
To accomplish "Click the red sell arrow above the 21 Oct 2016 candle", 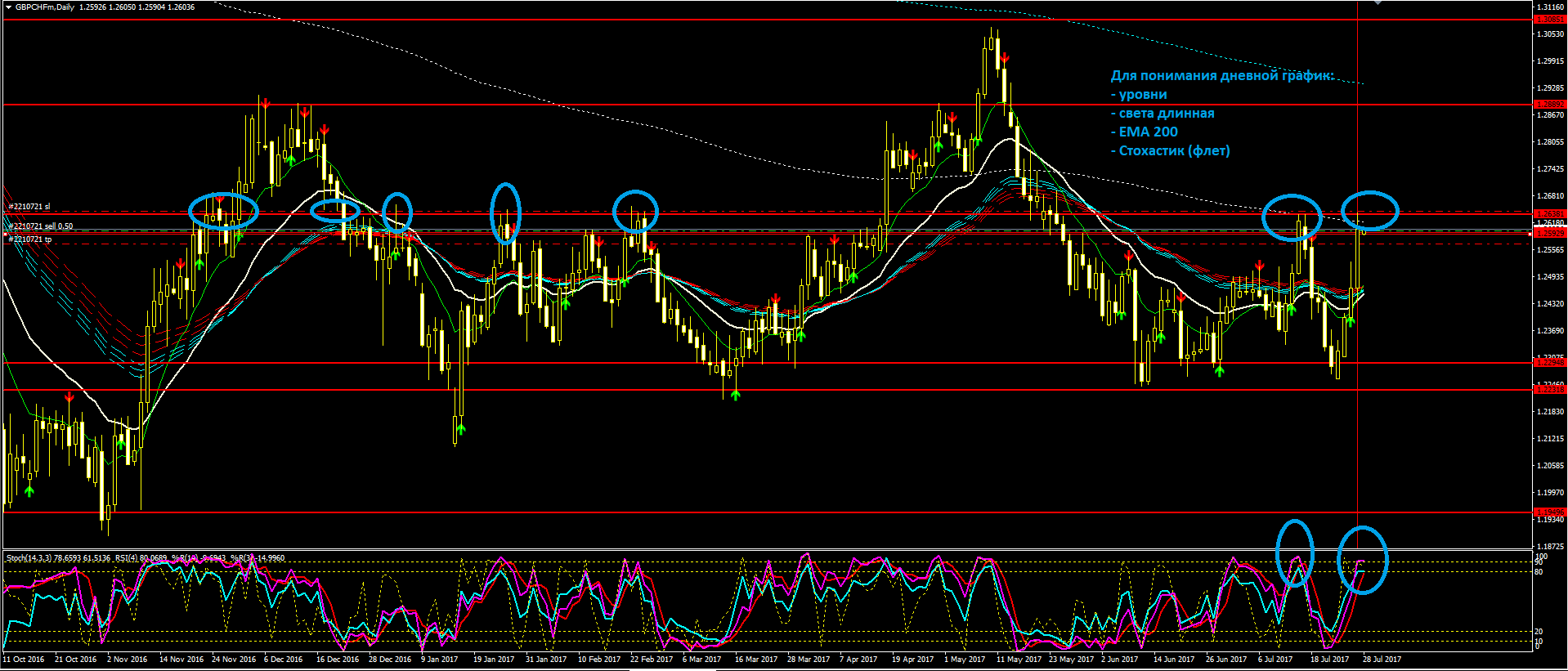I will click(x=69, y=396).
